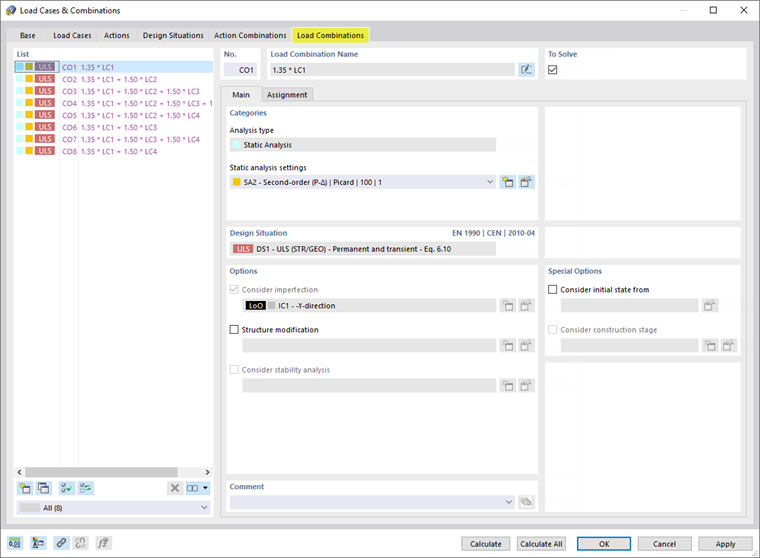The height and width of the screenshot is (558, 760).
Task: Open the Comment dropdown
Action: [509, 502]
